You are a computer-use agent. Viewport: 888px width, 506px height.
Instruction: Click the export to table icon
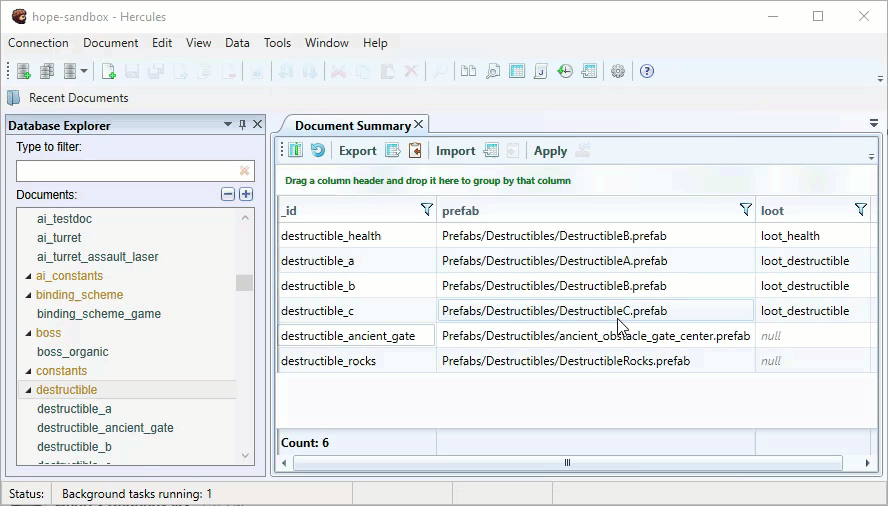pyautogui.click(x=392, y=150)
